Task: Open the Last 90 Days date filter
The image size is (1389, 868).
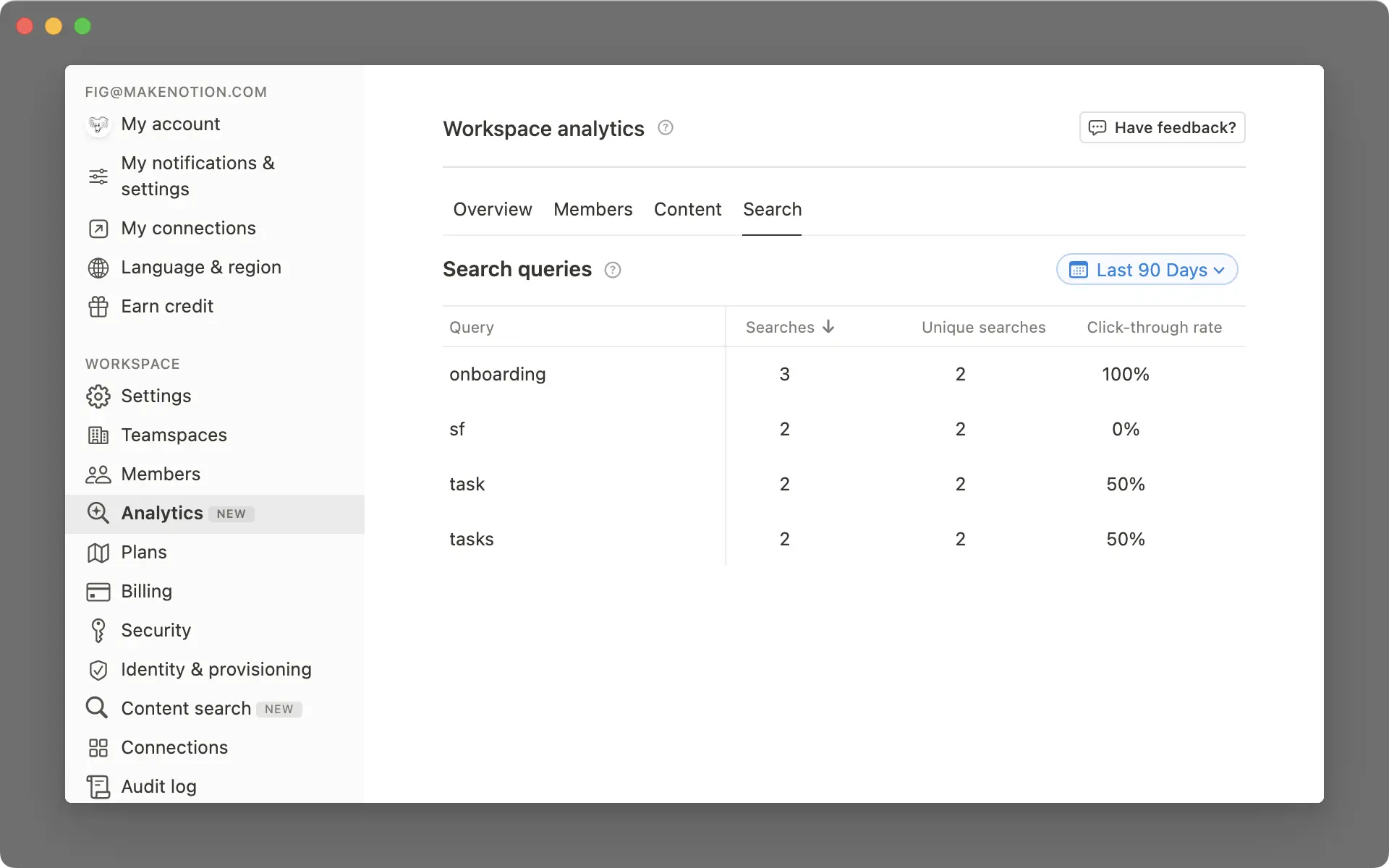Action: coord(1147,269)
